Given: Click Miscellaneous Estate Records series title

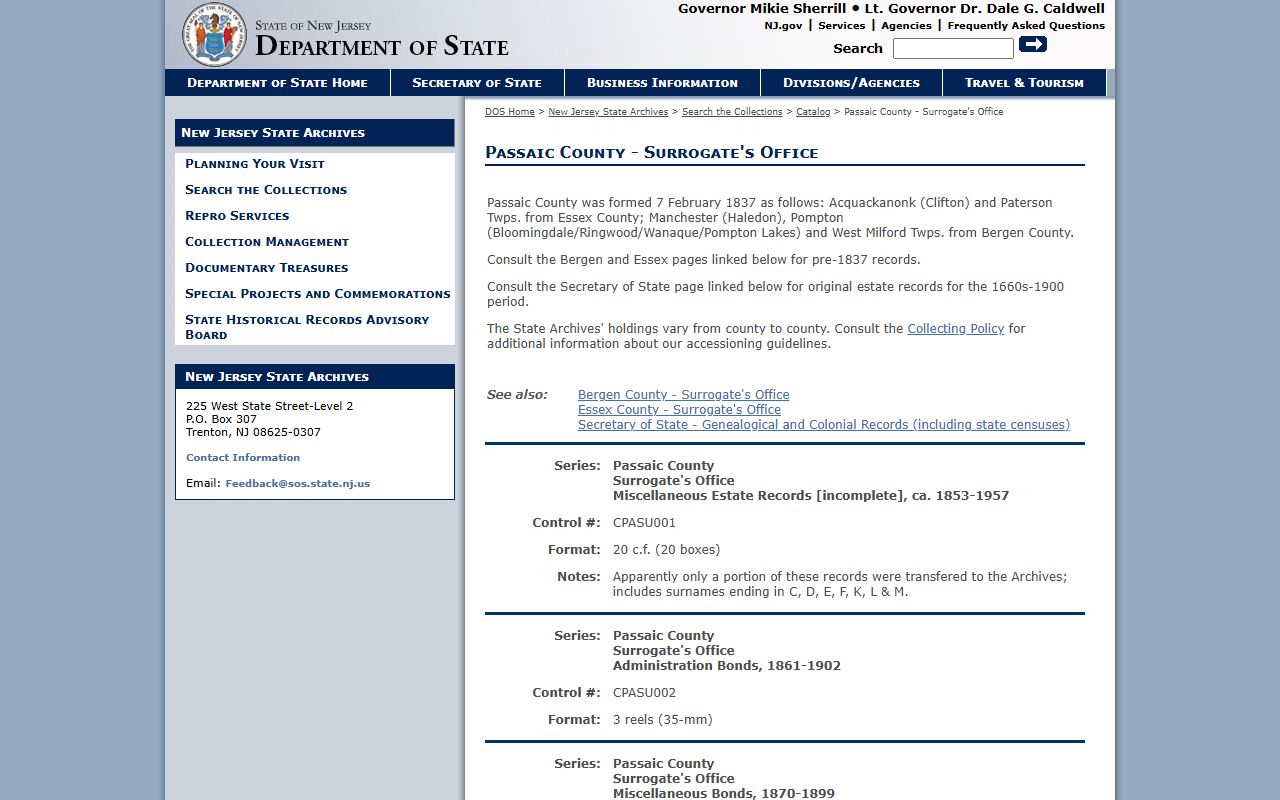Looking at the screenshot, I should [x=811, y=496].
